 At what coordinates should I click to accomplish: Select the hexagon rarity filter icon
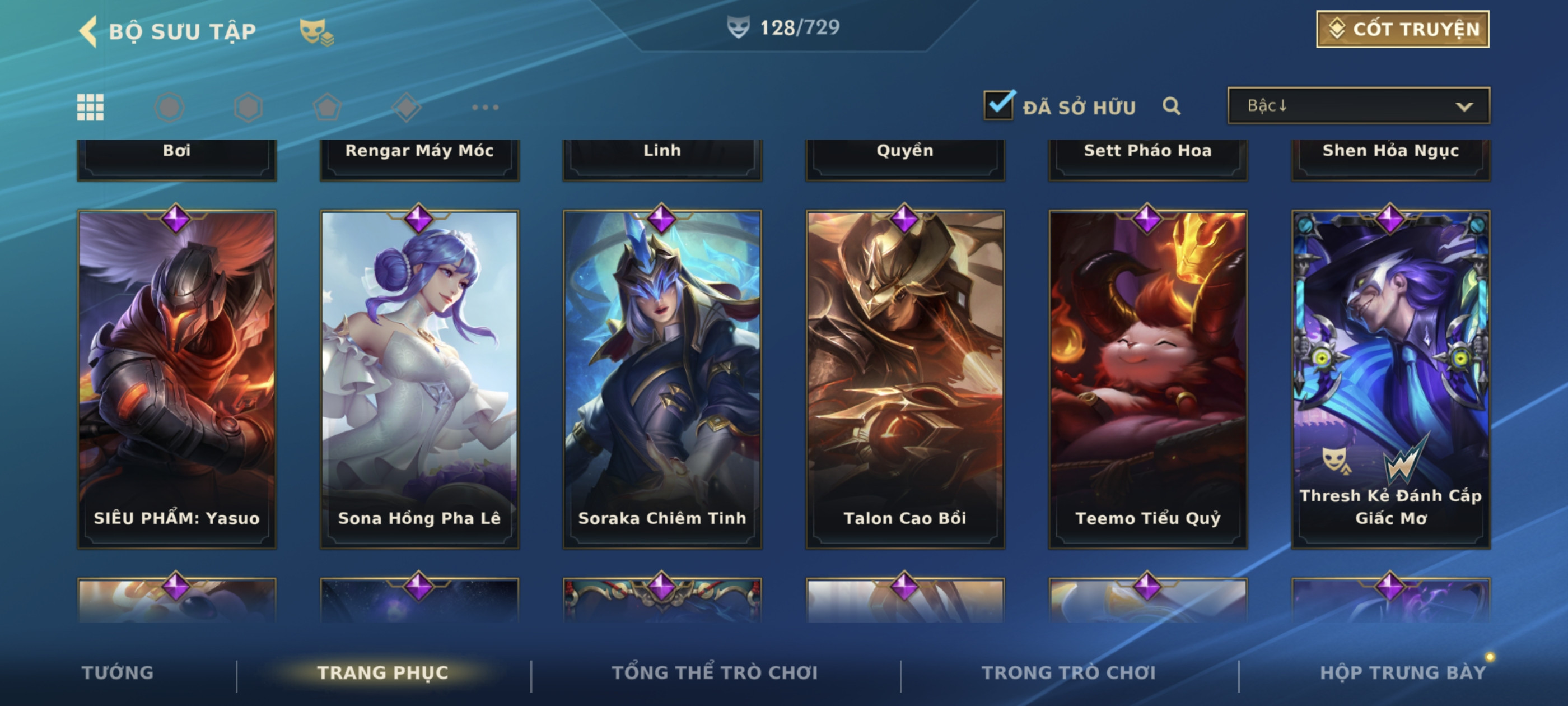coord(248,107)
